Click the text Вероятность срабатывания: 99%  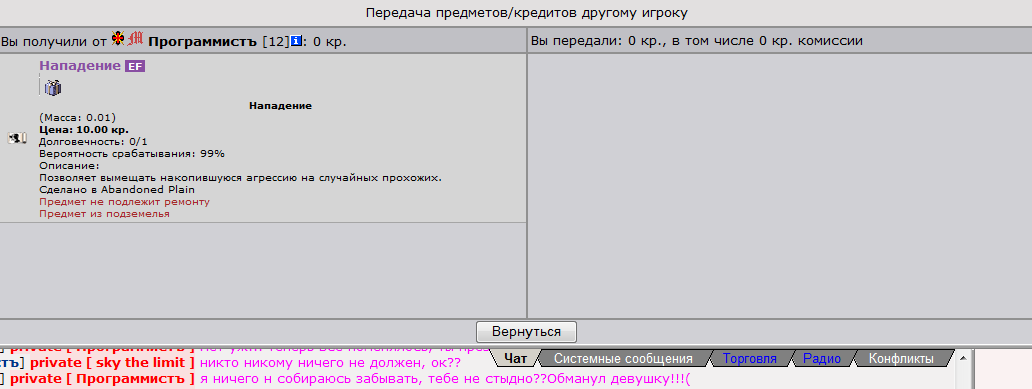pyautogui.click(x=132, y=153)
